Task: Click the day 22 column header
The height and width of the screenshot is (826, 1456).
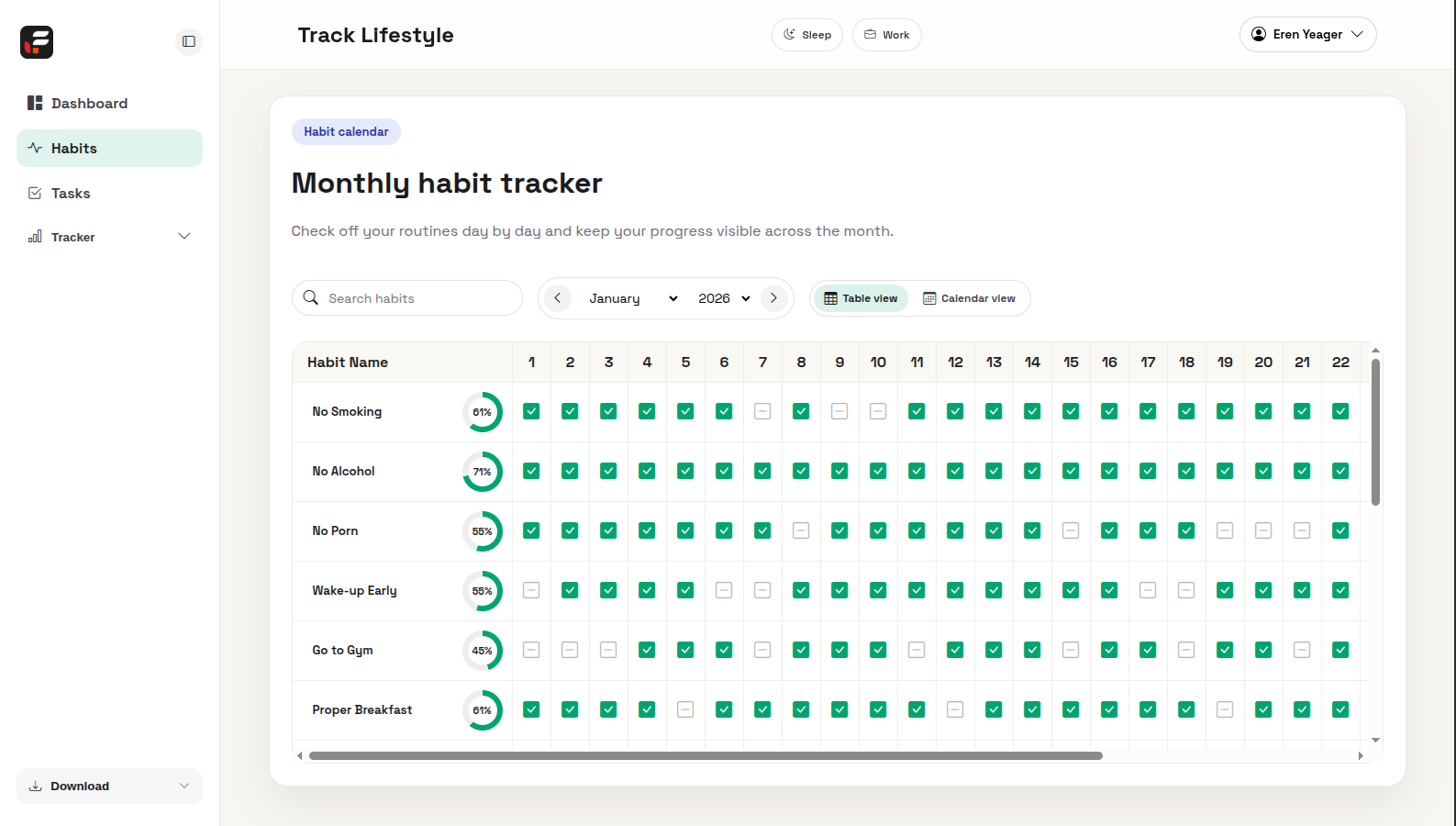Action: pos(1340,363)
